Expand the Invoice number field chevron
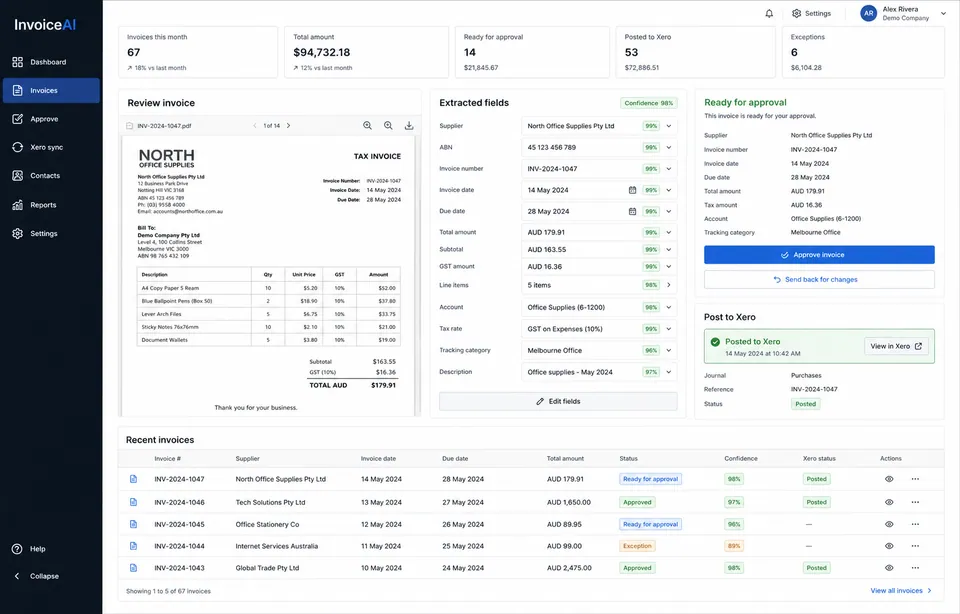This screenshot has width=960, height=614. (x=669, y=169)
